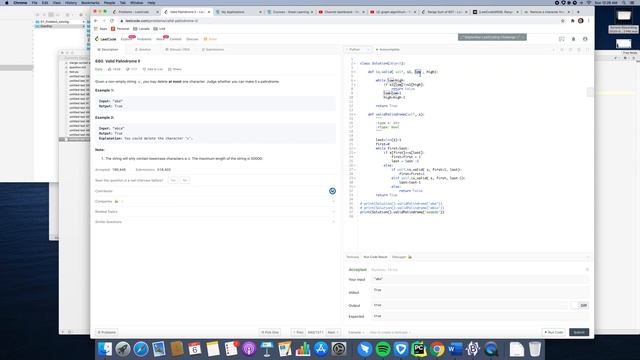
Task: Open the LeetCode profile avatar menu
Action: pyautogui.click(x=585, y=39)
